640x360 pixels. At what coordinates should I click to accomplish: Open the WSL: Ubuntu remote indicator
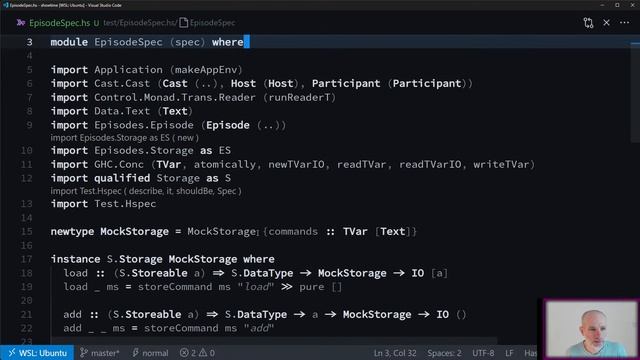(x=37, y=353)
